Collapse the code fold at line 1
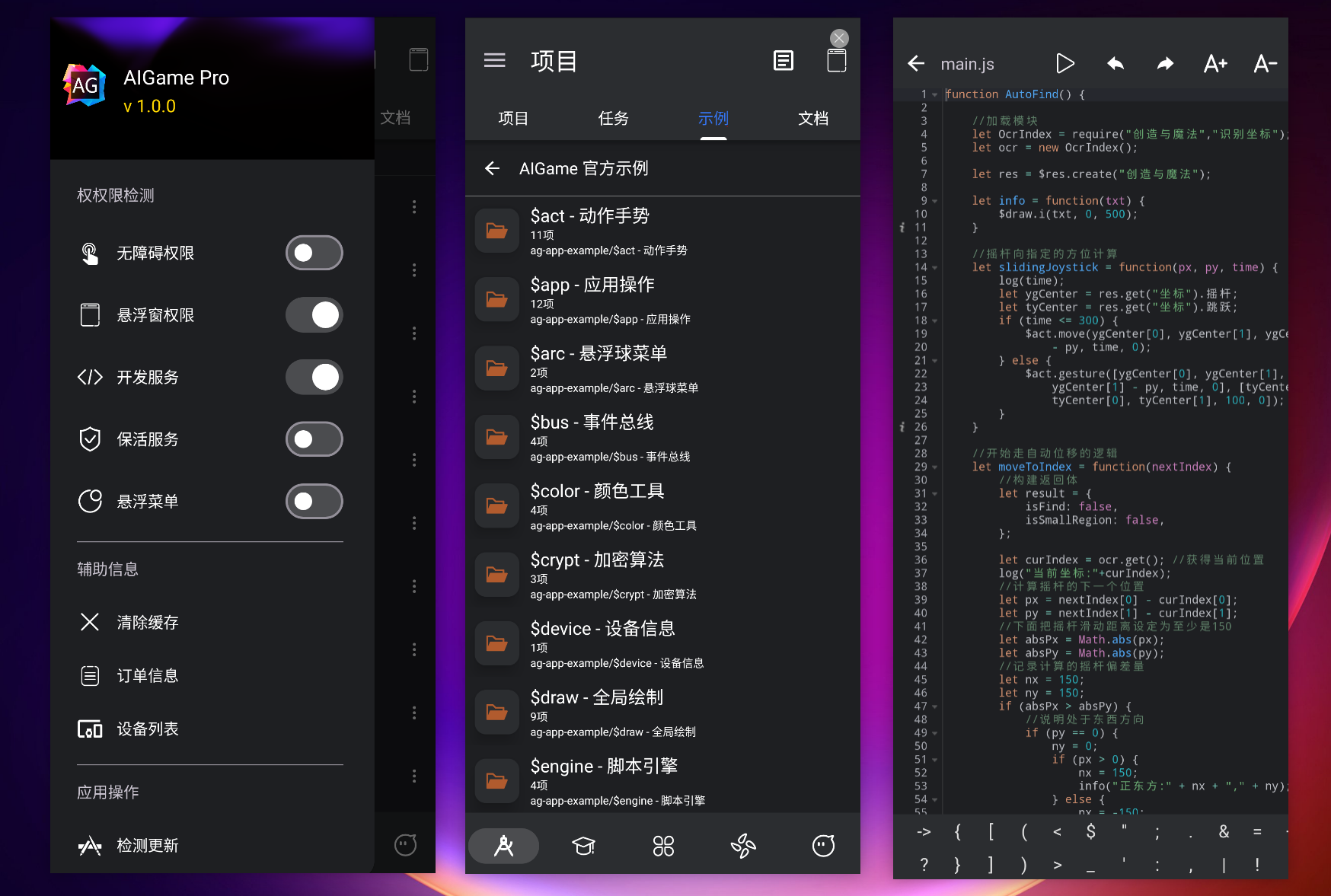The image size is (1331, 896). click(935, 95)
